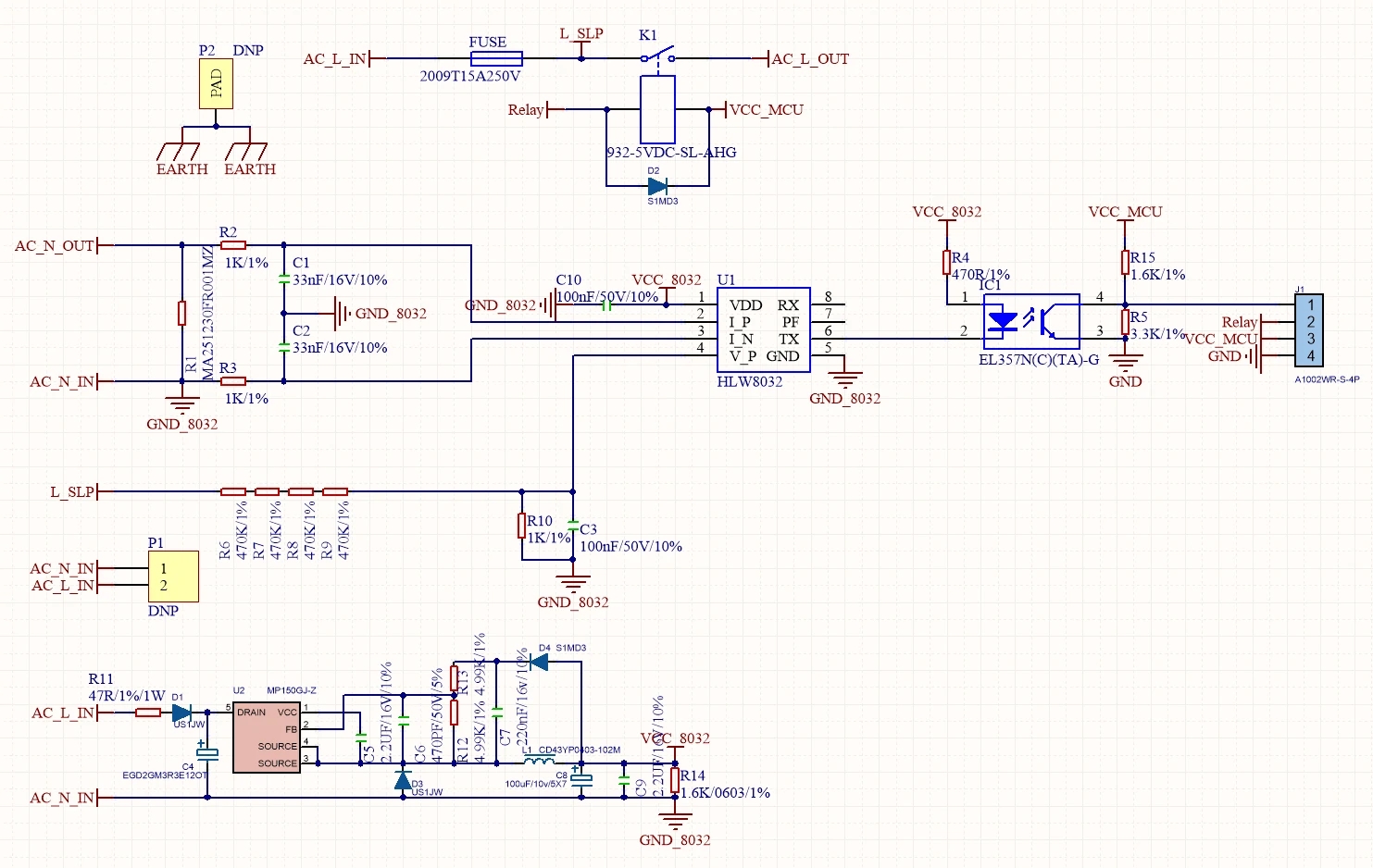Select the J1 four-pin connector
1373x868 pixels.
point(1309,330)
